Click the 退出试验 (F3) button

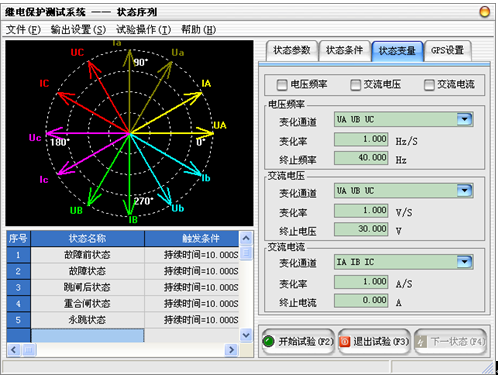(374, 342)
